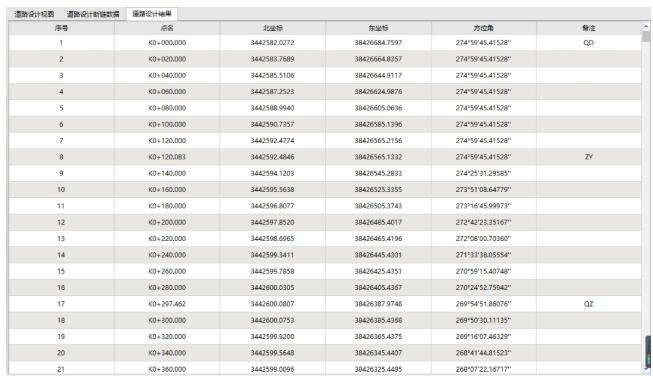This screenshot has width=653, height=388.
Task: Click the 备注 column header
Action: (588, 28)
